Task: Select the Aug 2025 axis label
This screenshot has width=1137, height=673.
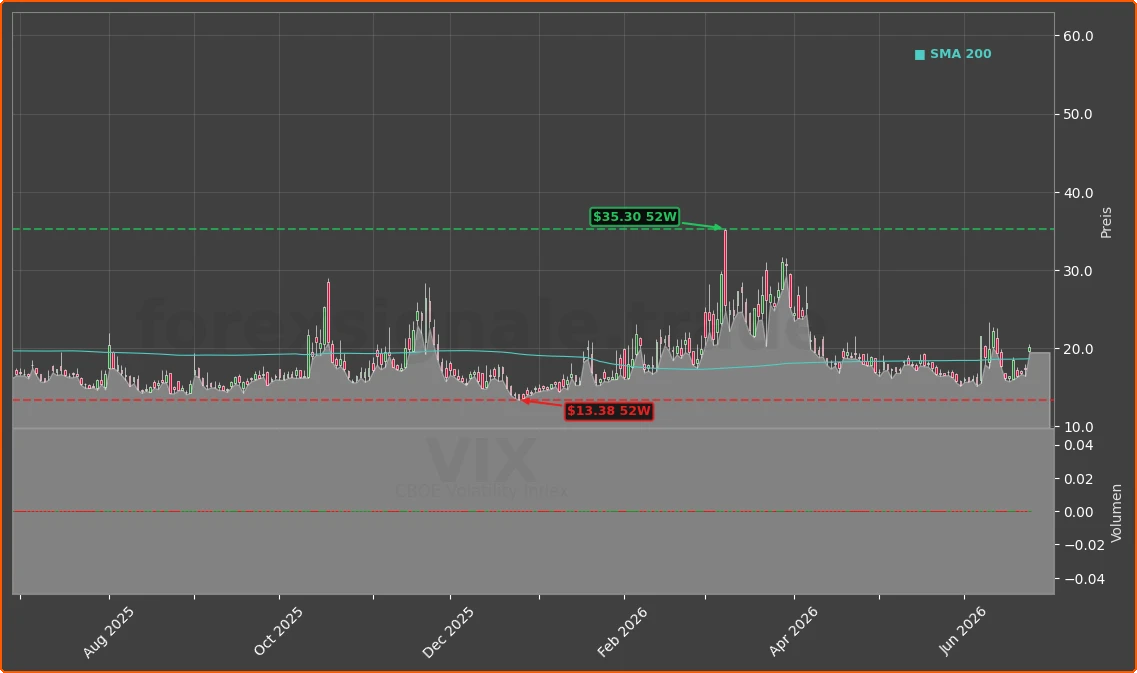Action: coord(108,632)
